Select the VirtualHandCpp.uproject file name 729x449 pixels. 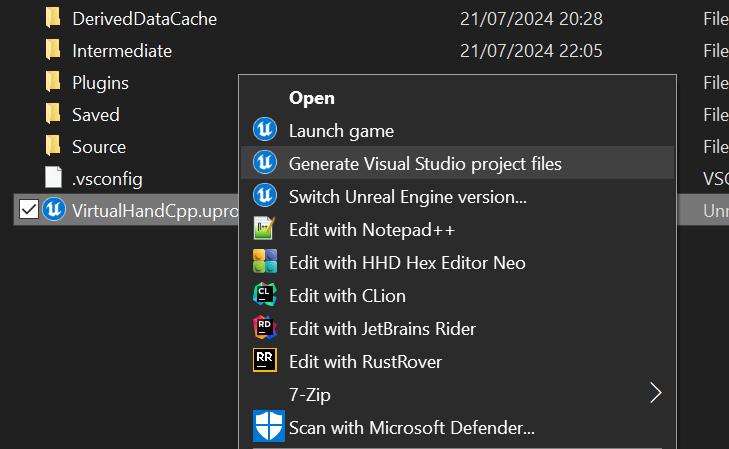tap(155, 211)
